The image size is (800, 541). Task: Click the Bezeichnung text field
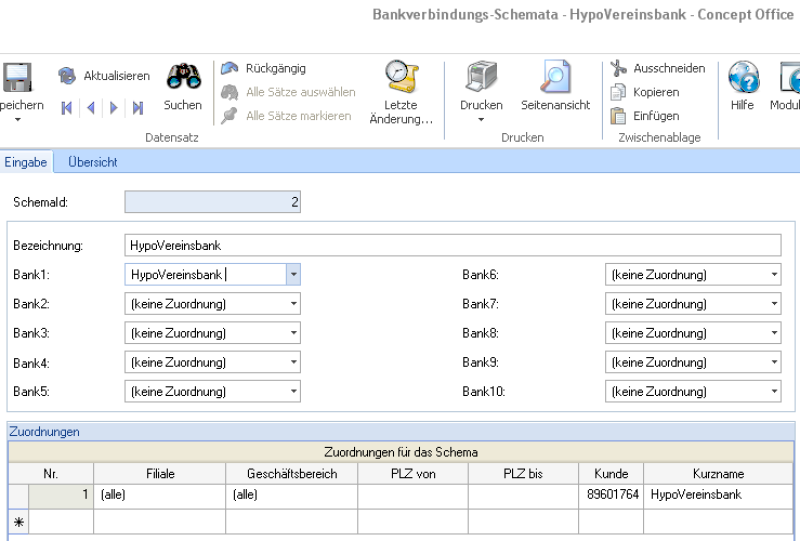pos(453,245)
